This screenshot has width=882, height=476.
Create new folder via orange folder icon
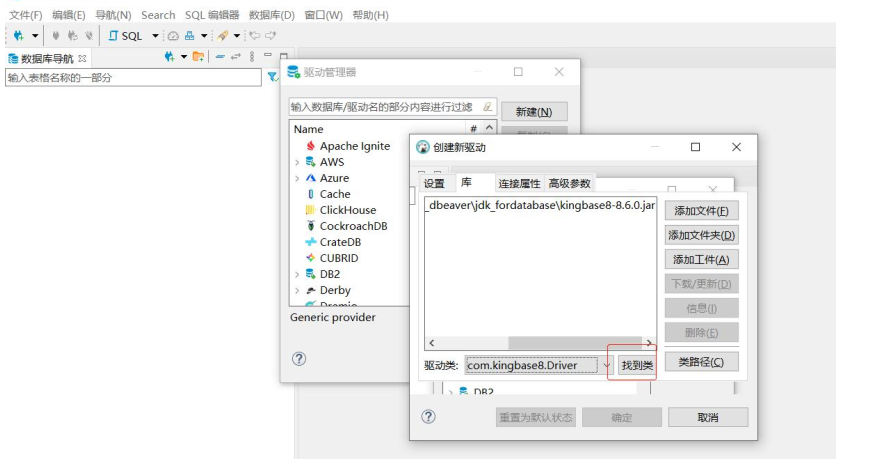[x=198, y=56]
